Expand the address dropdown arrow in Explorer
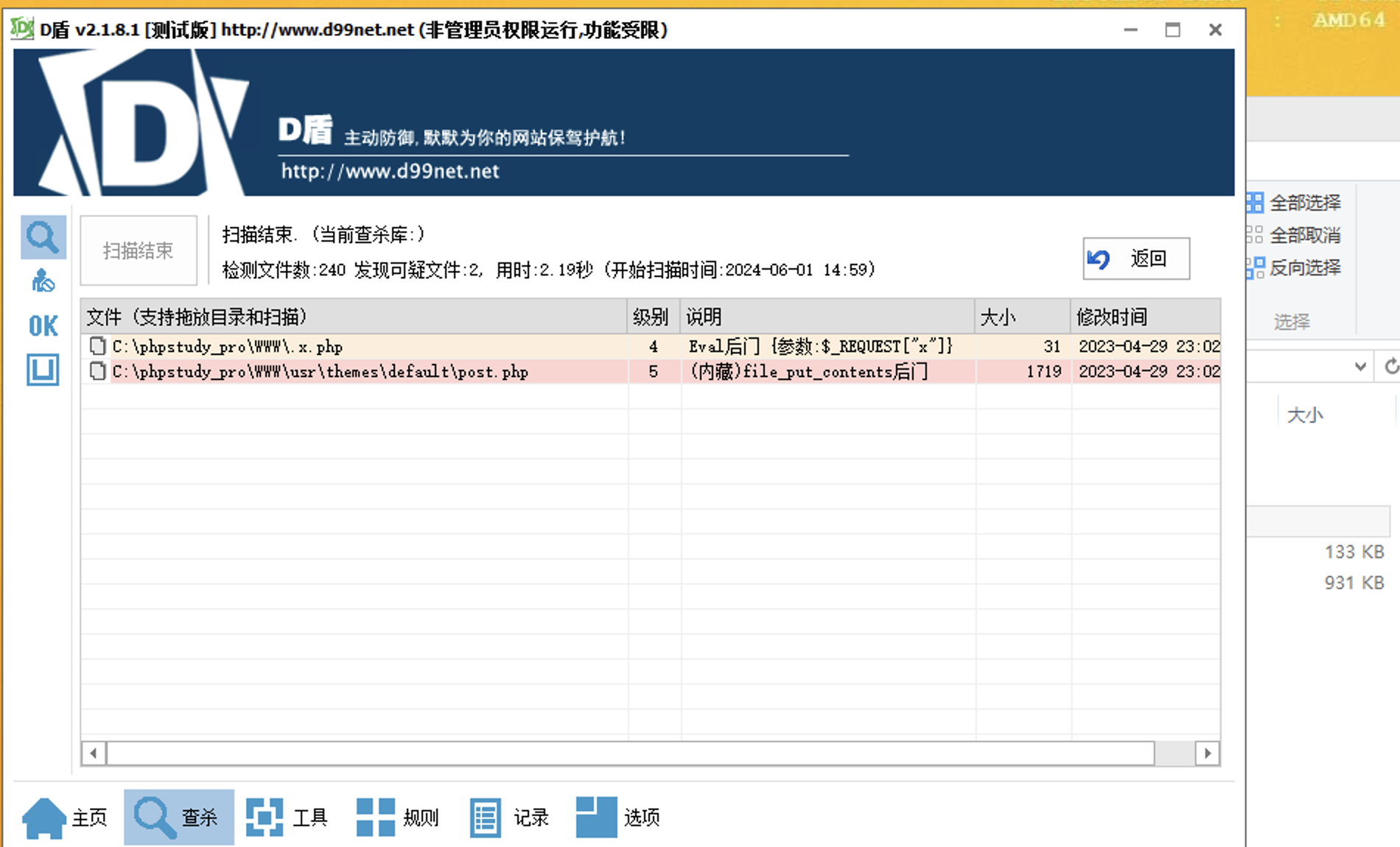 coord(1360,366)
